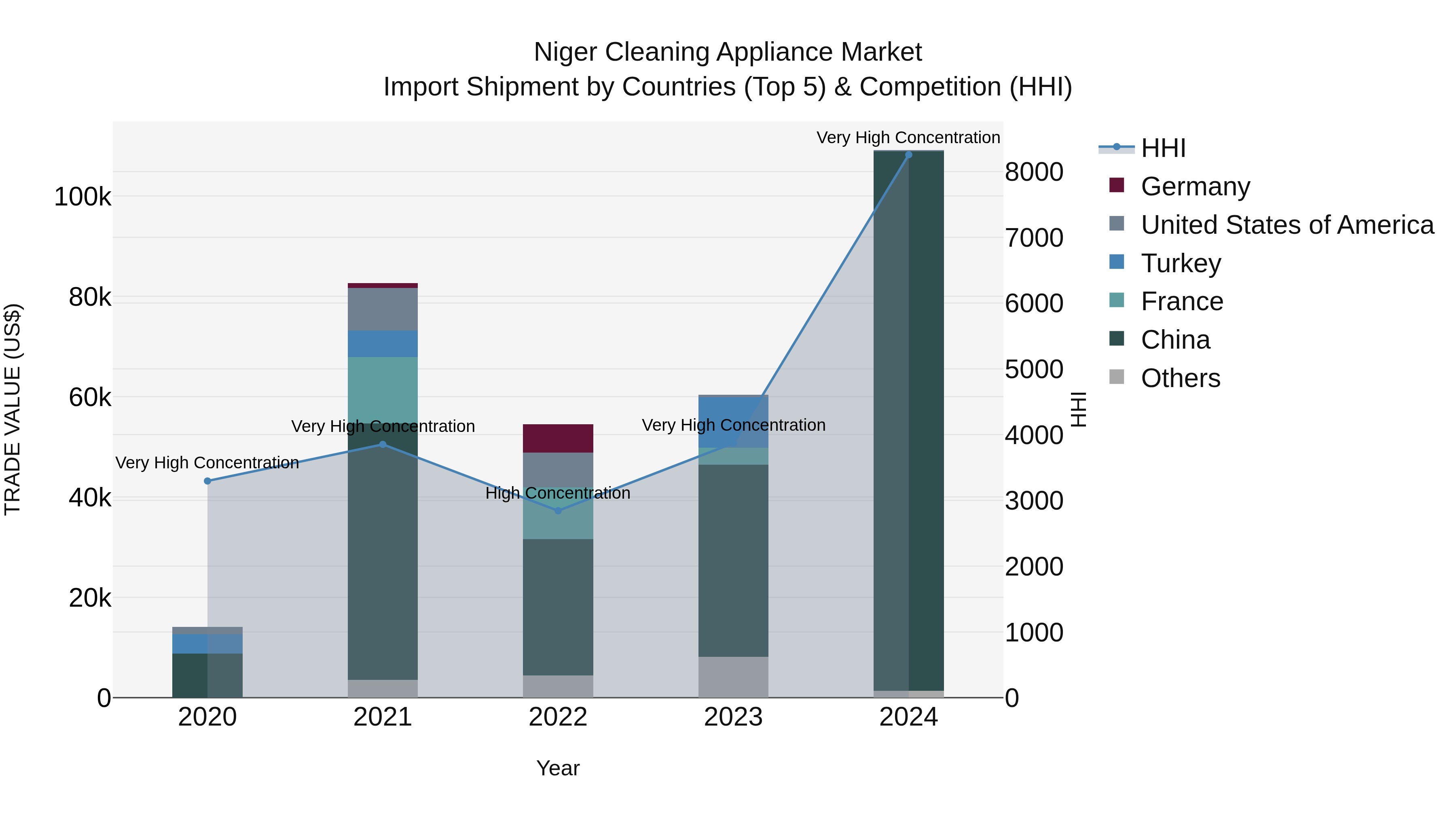The image size is (1456, 819).
Task: Click 'Very High Concentration' label above 2020
Action: pyautogui.click(x=207, y=462)
